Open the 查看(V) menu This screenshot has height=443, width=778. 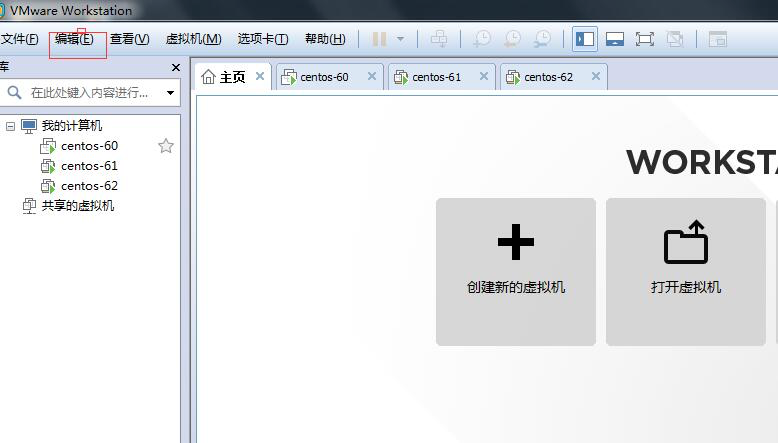coord(130,39)
